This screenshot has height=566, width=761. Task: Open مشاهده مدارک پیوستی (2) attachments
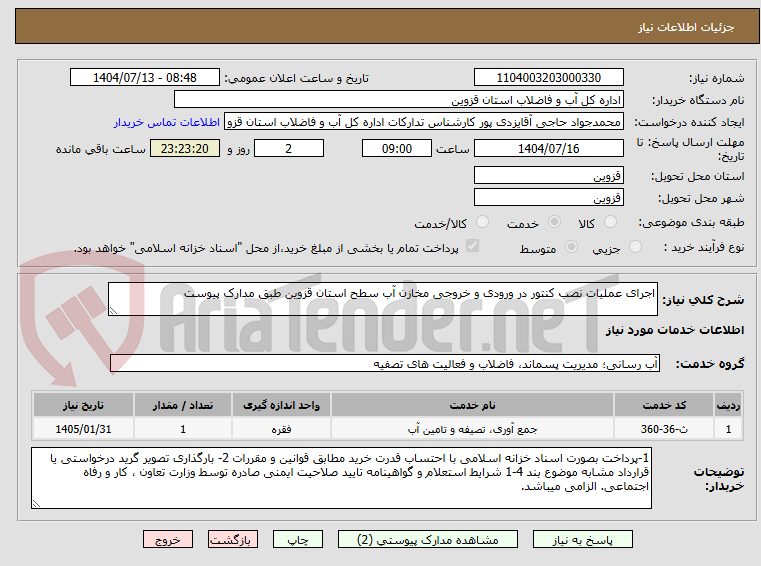428,539
